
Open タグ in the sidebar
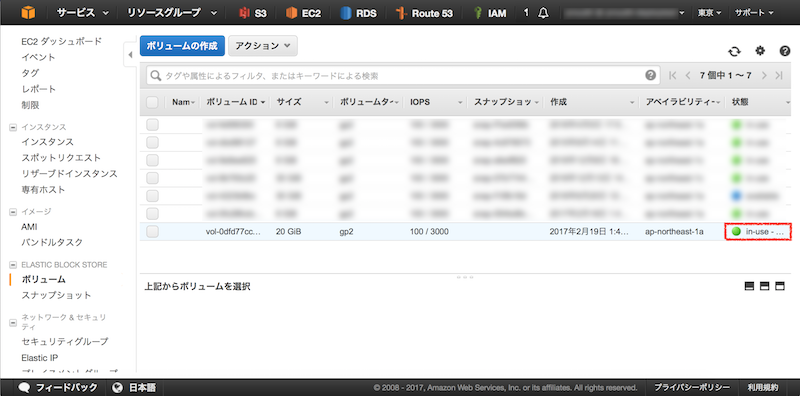coord(30,73)
